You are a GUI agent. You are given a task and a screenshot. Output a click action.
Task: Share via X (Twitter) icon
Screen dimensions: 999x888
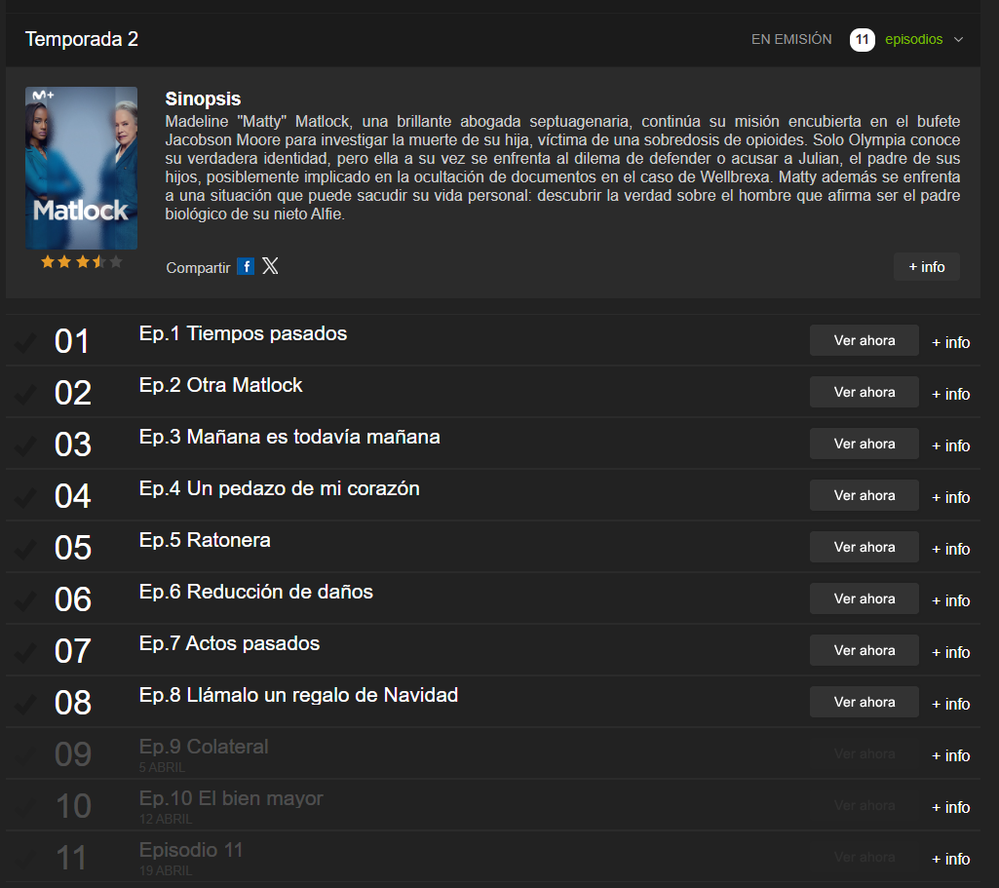(x=270, y=266)
